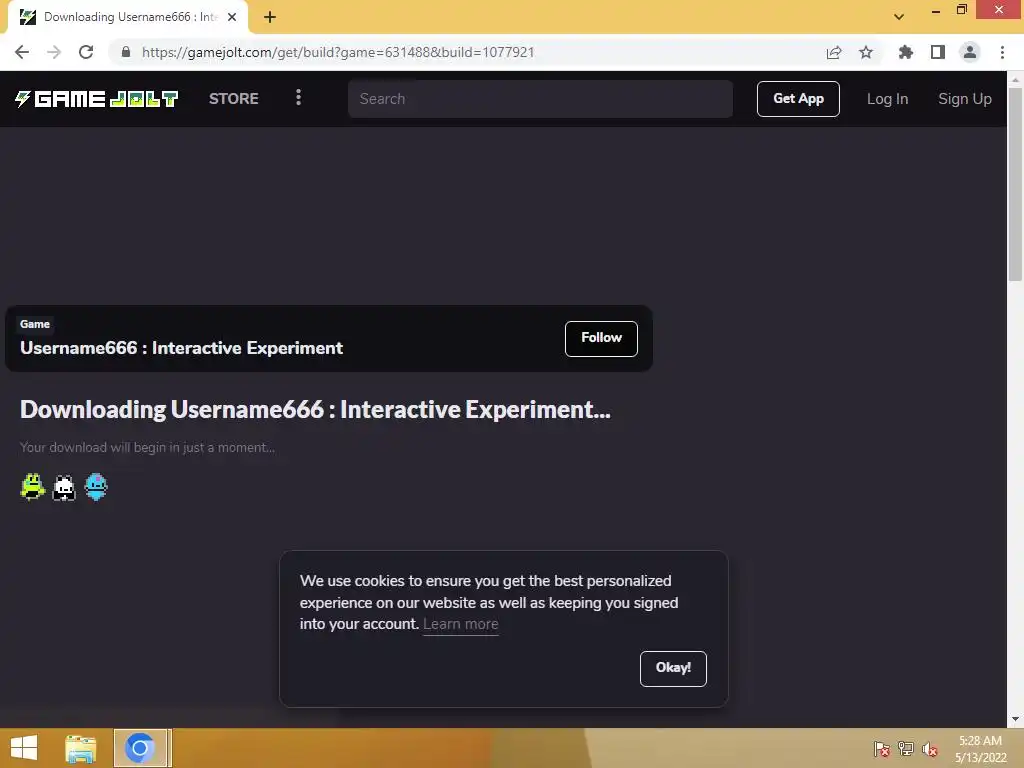Click the page vertical scrollbar thumb

coord(1015,184)
